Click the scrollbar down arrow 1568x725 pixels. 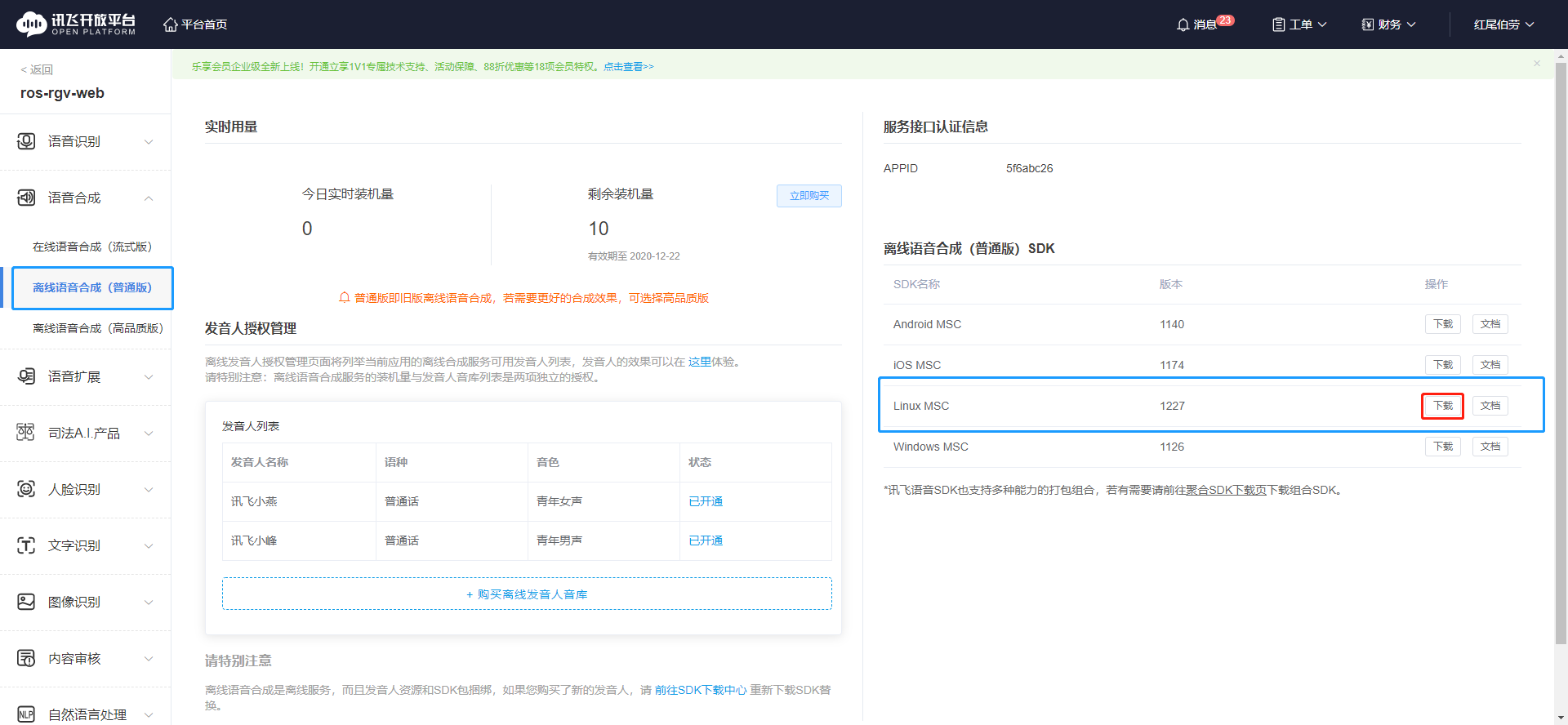click(x=1561, y=718)
